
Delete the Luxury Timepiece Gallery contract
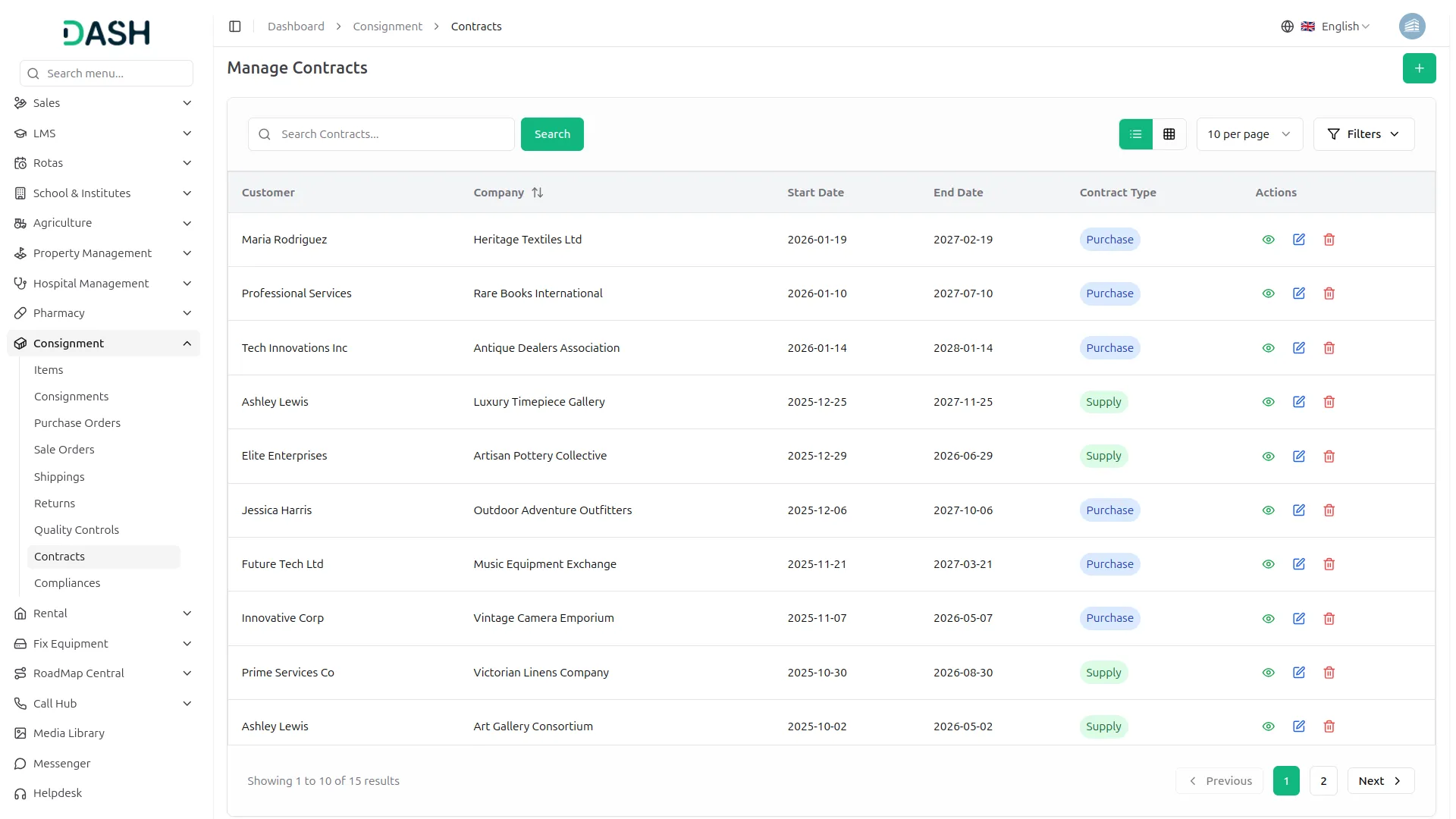pyautogui.click(x=1329, y=402)
